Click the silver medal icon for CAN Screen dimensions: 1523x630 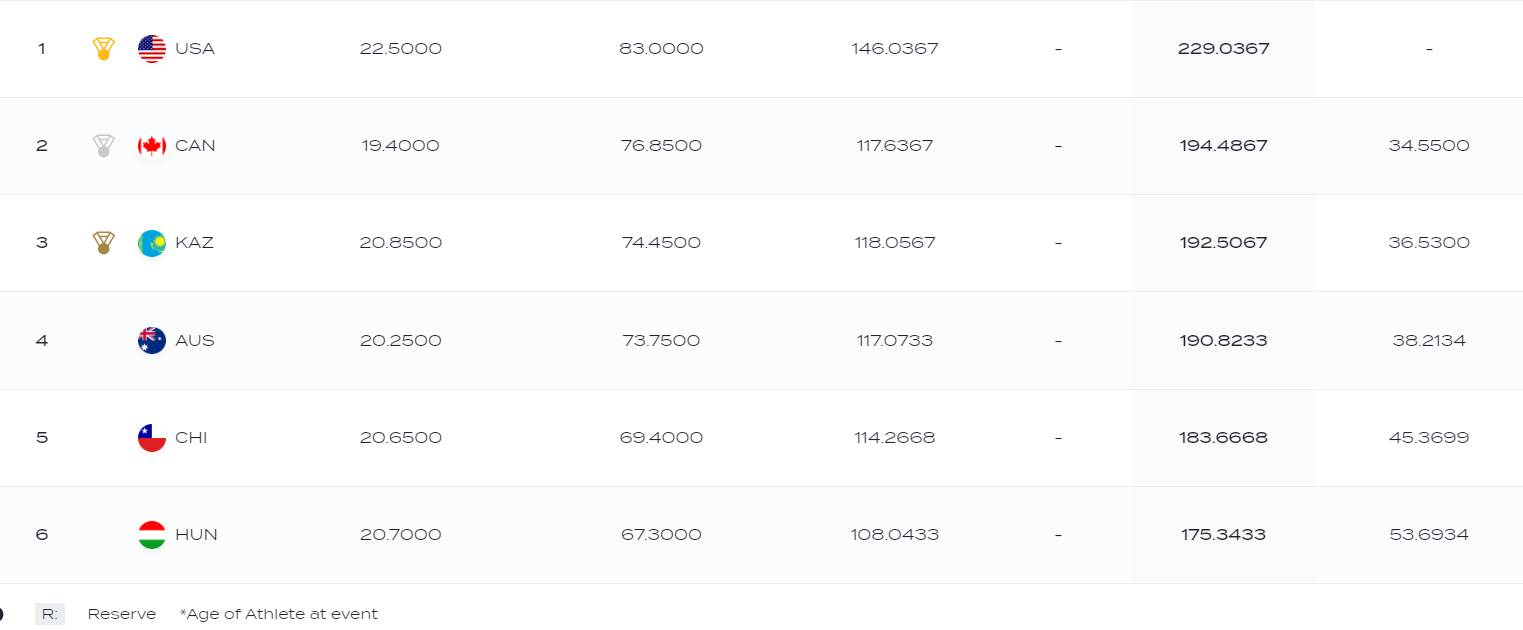(x=103, y=146)
